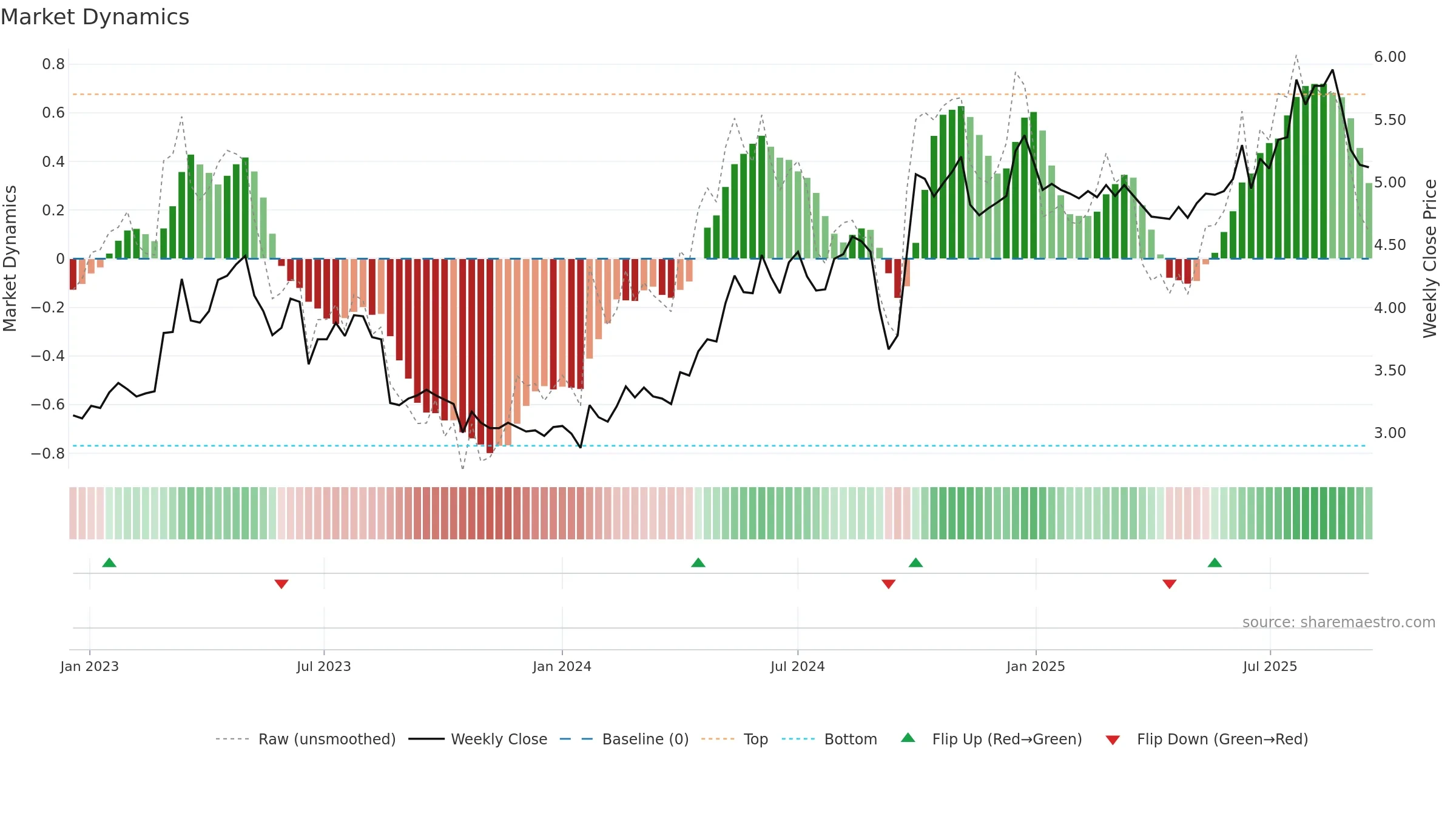Viewport: 1456px width, 819px height.
Task: Click the Flip Down marker before Jul 2023
Action: pyautogui.click(x=281, y=584)
